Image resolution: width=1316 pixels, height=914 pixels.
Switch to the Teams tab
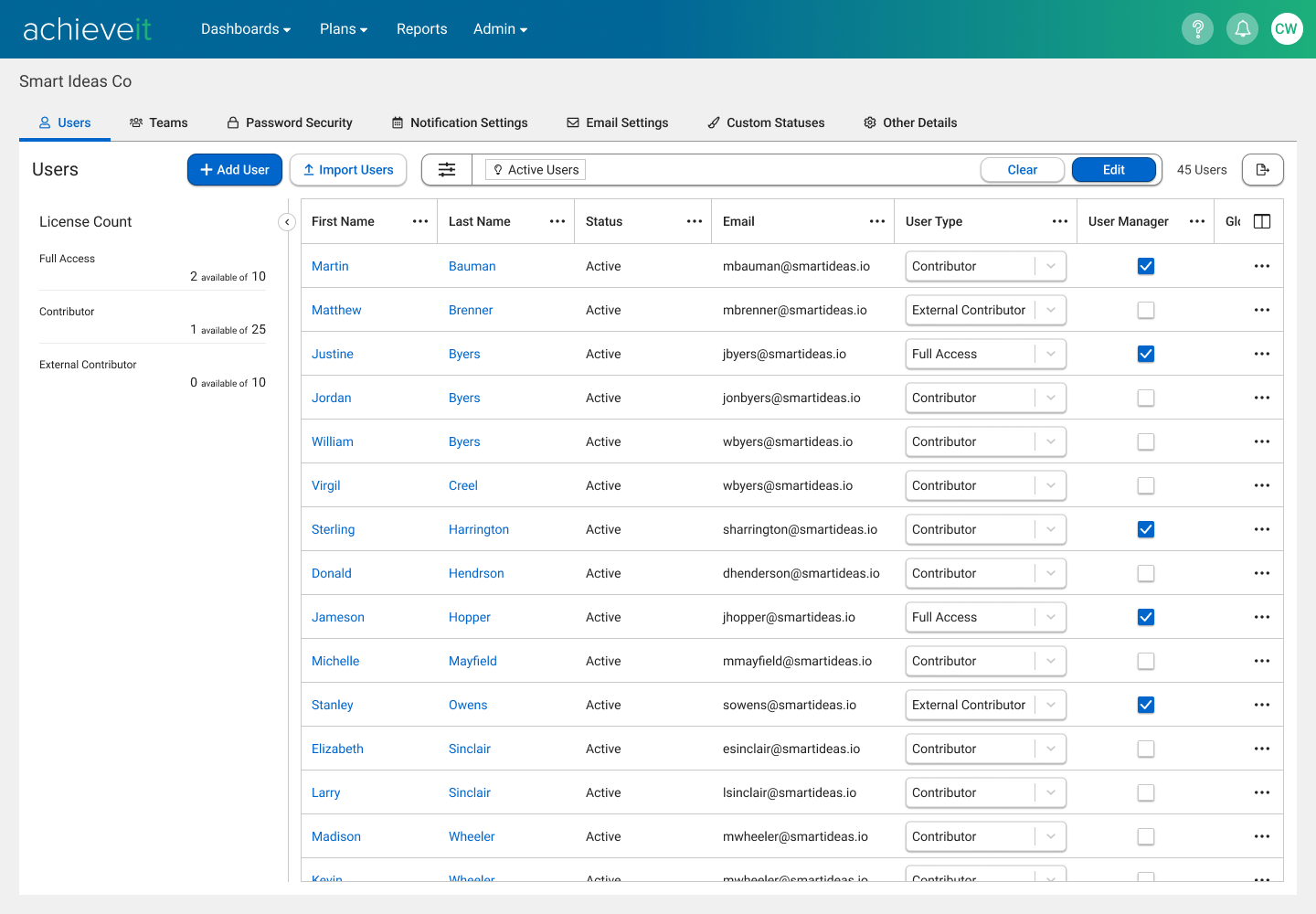[159, 122]
